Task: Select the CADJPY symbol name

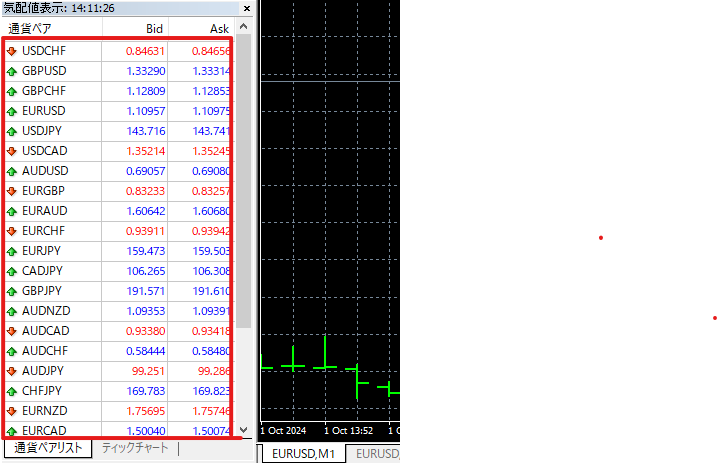Action: (42, 271)
